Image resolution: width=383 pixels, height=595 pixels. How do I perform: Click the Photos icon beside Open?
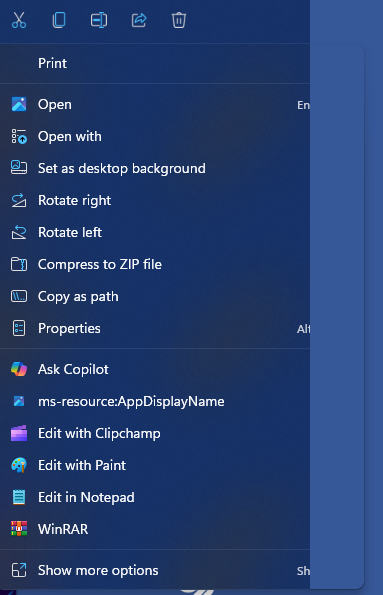tap(19, 104)
